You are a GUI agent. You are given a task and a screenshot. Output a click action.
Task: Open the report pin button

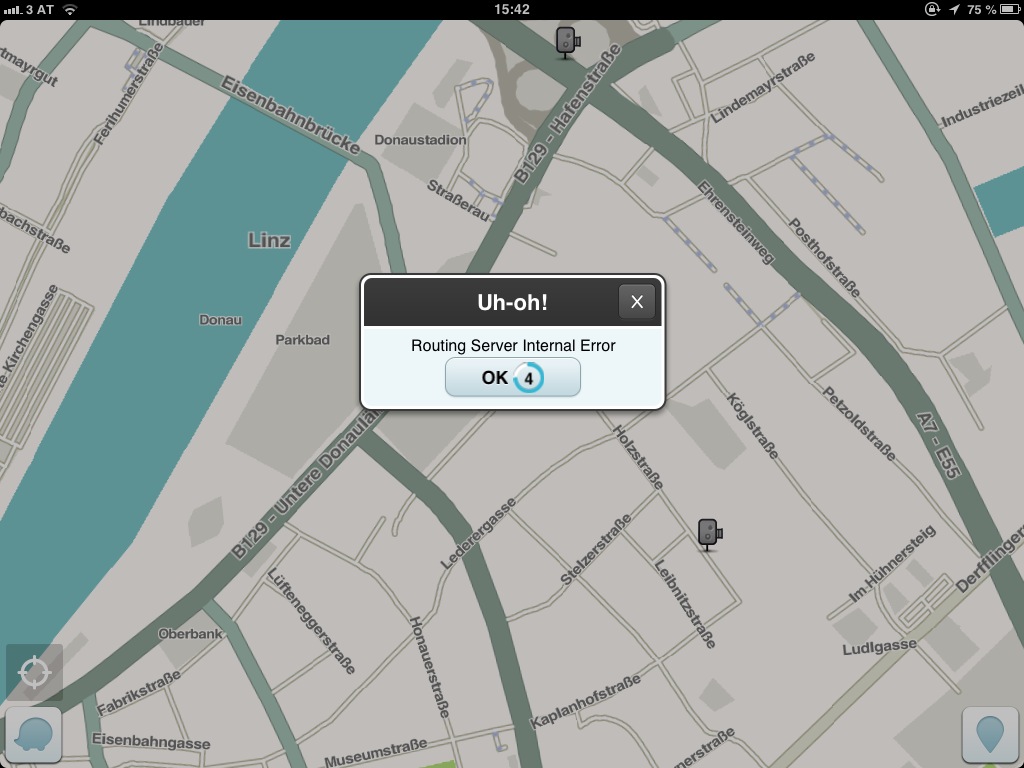tap(990, 735)
